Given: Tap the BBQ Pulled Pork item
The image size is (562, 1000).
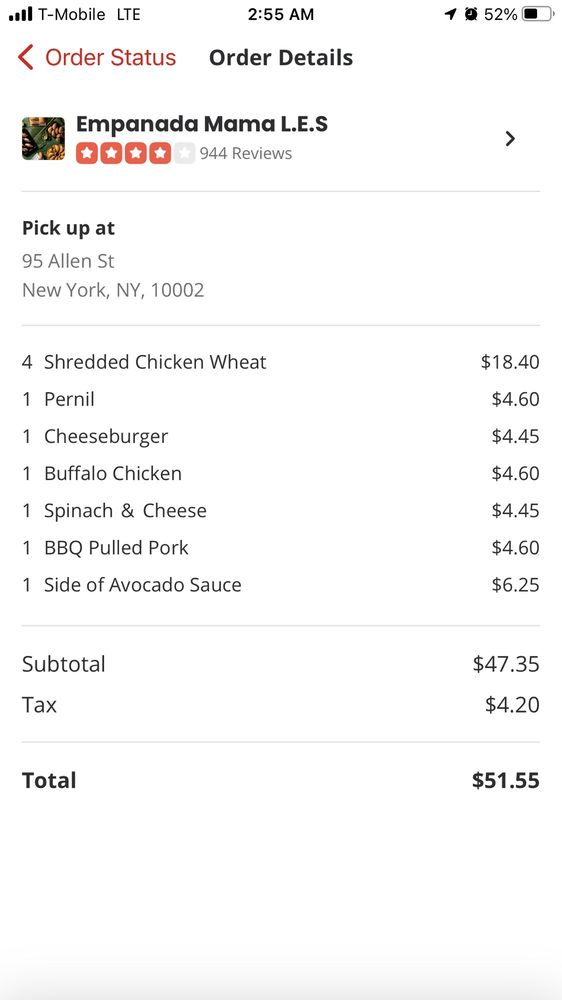Looking at the screenshot, I should point(281,548).
